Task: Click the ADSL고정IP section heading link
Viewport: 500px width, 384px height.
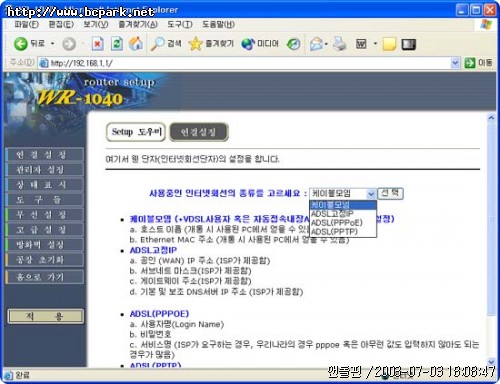Action: [153, 250]
